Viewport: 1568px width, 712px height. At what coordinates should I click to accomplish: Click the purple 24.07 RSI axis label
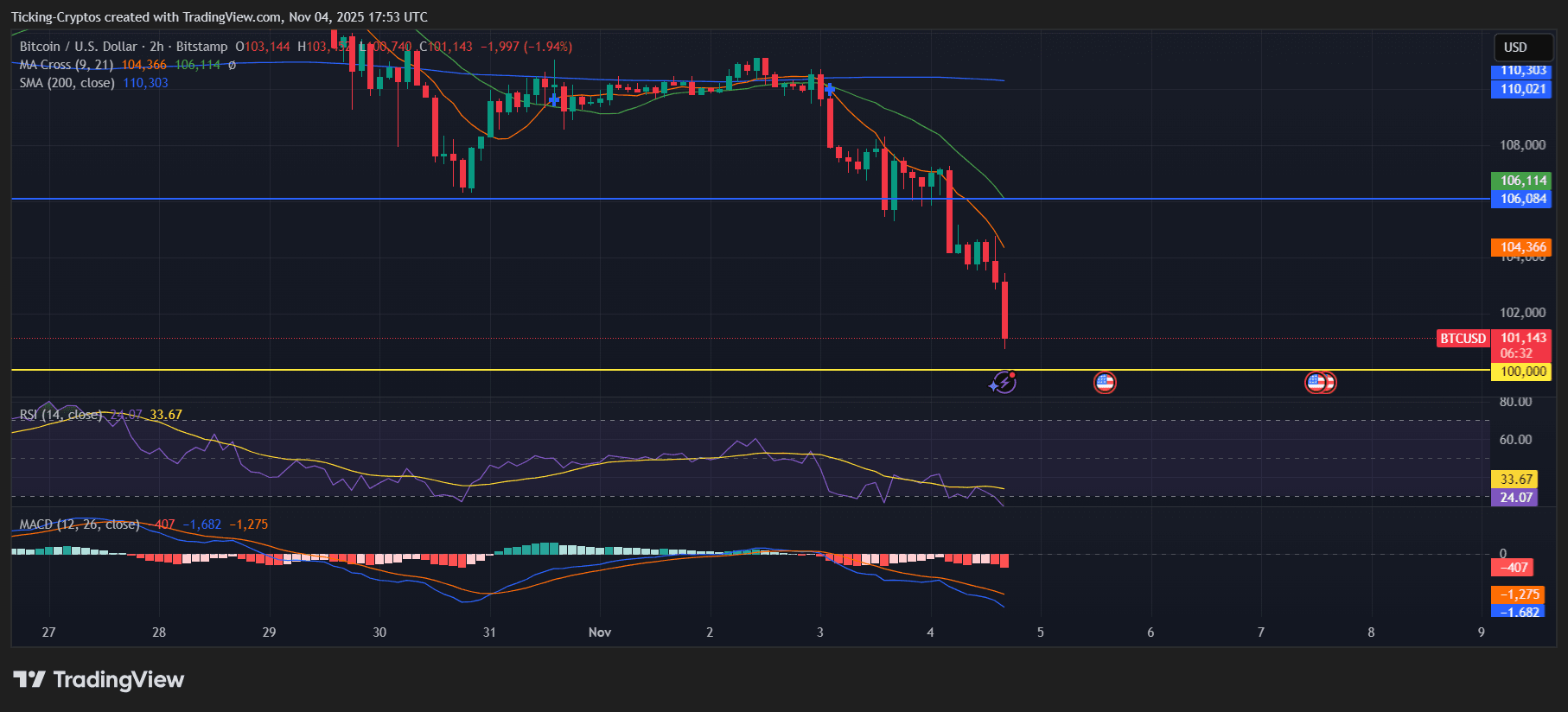[x=1515, y=497]
